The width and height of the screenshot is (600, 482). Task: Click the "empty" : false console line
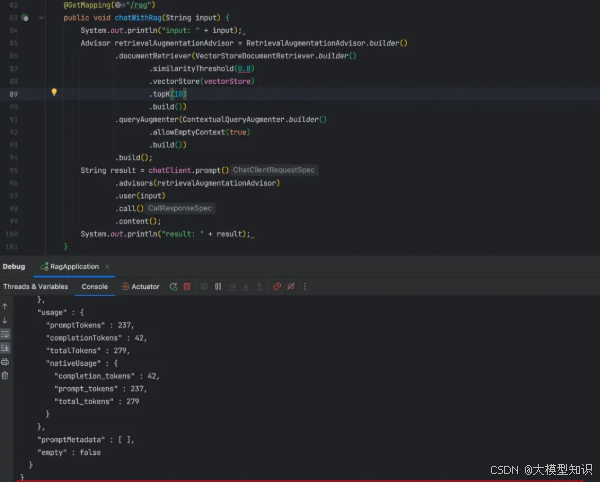pyautogui.click(x=69, y=452)
